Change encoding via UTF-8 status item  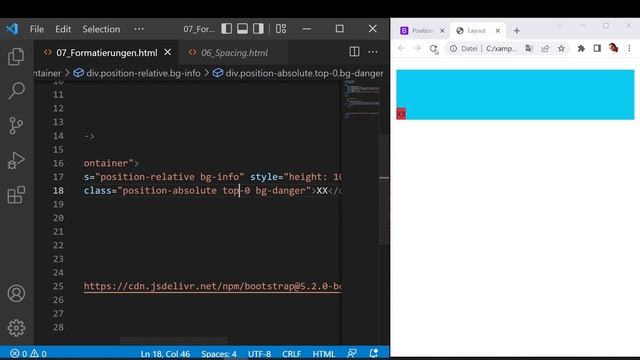[x=260, y=354]
